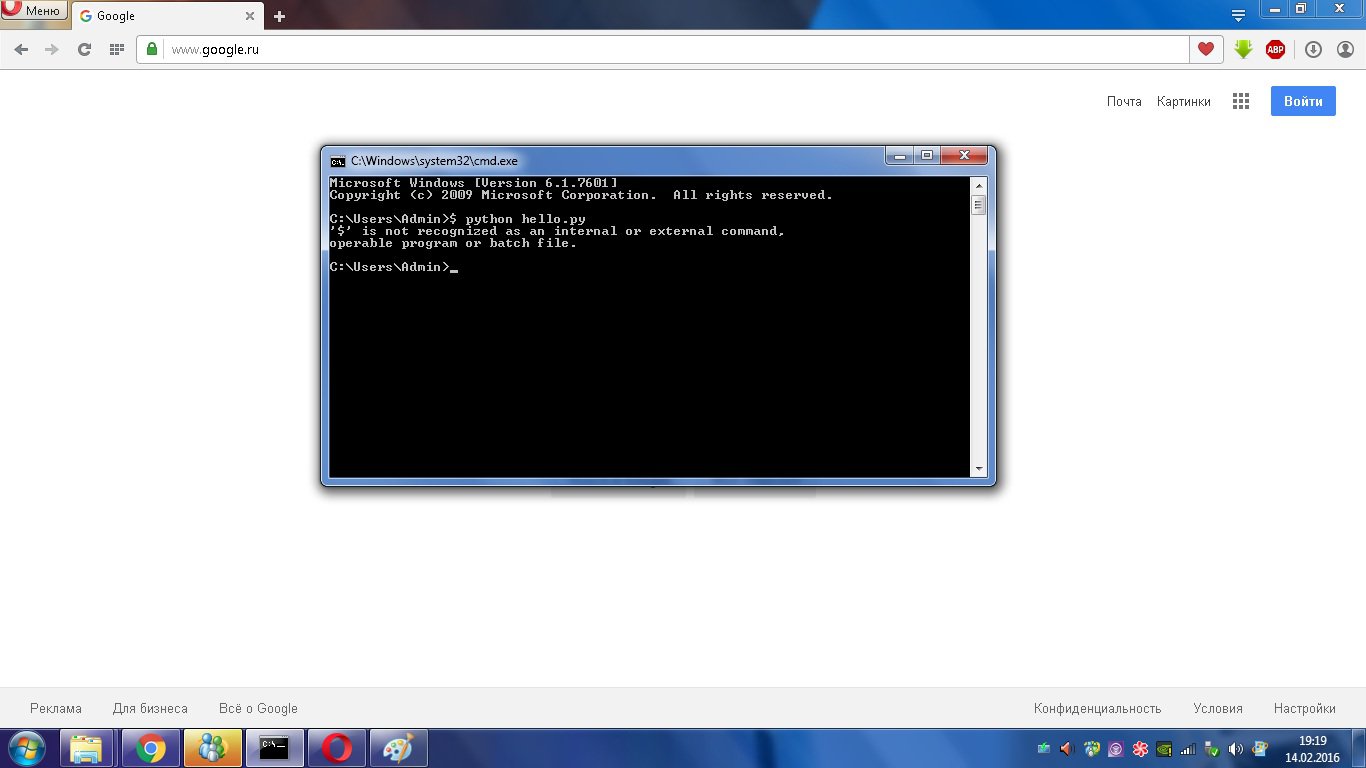The image size is (1366, 768).
Task: Click the Реклама footer link
Action: tap(56, 708)
